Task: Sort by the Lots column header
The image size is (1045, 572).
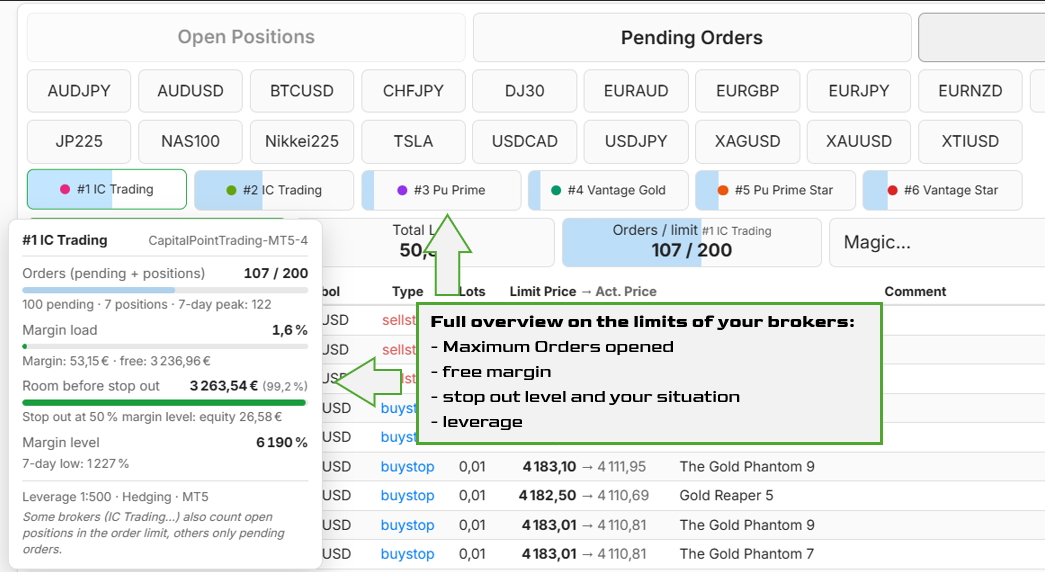Action: pos(473,291)
